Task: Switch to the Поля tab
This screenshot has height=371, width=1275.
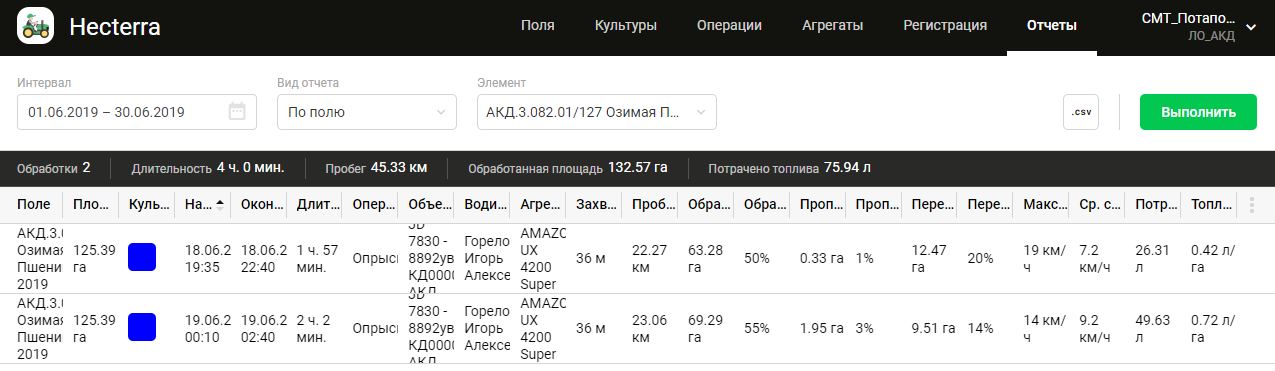Action: point(538,26)
